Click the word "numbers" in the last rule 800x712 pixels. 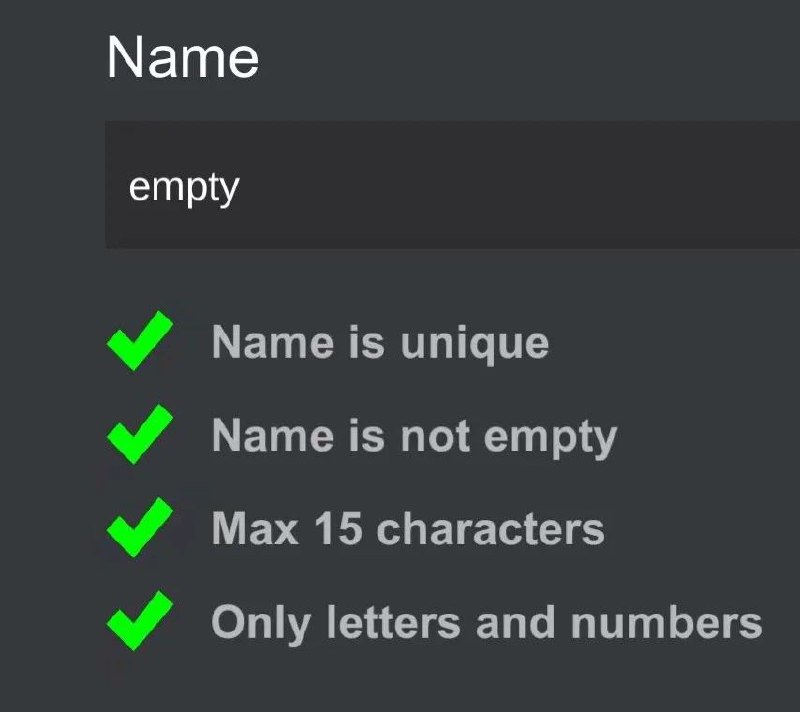coord(666,622)
